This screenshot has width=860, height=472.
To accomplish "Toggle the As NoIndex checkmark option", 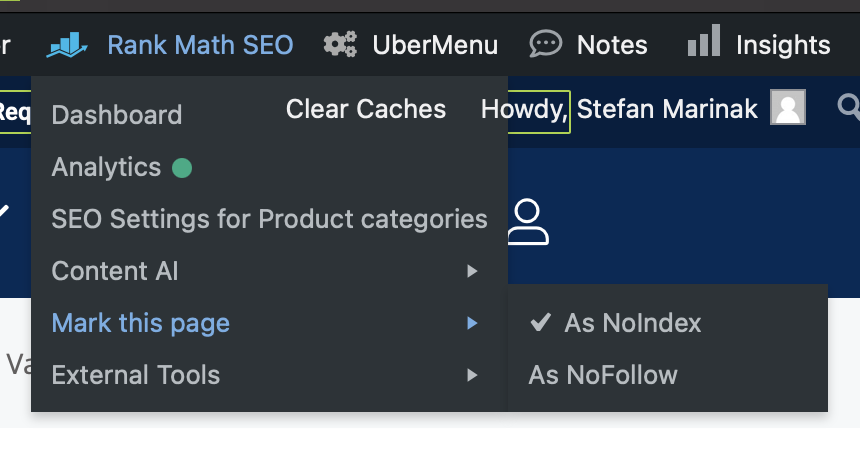I will pos(616,323).
